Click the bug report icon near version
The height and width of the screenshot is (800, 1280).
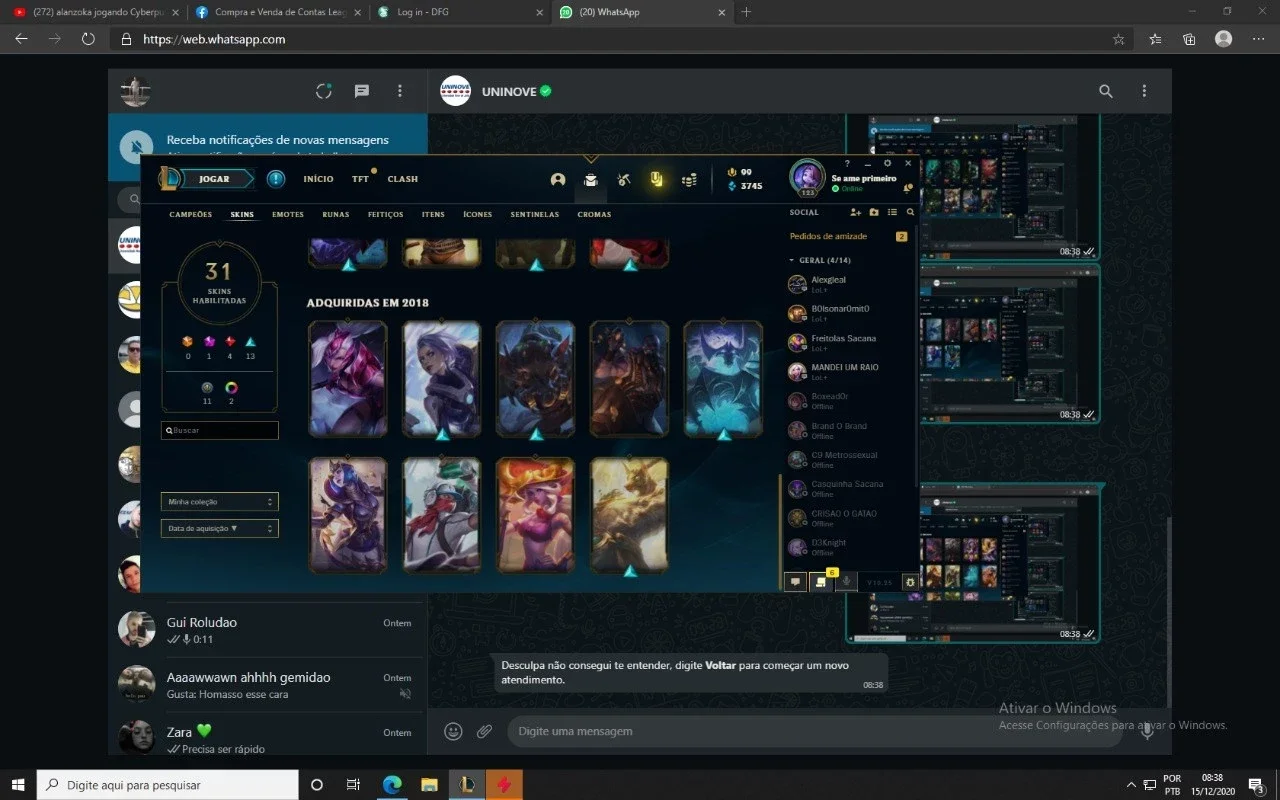tap(909, 582)
